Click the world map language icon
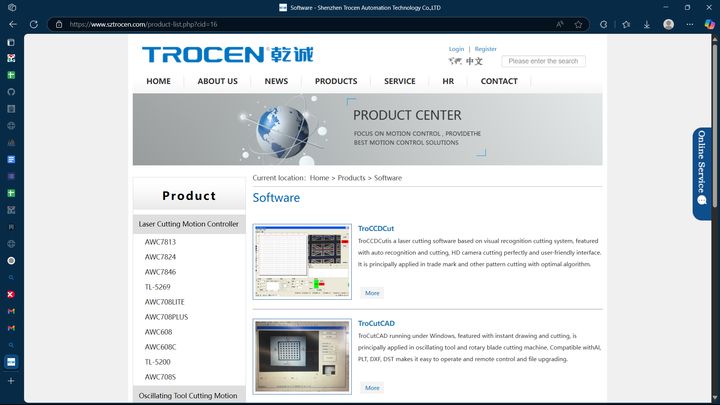Viewport: 720px width, 405px height. (x=455, y=61)
